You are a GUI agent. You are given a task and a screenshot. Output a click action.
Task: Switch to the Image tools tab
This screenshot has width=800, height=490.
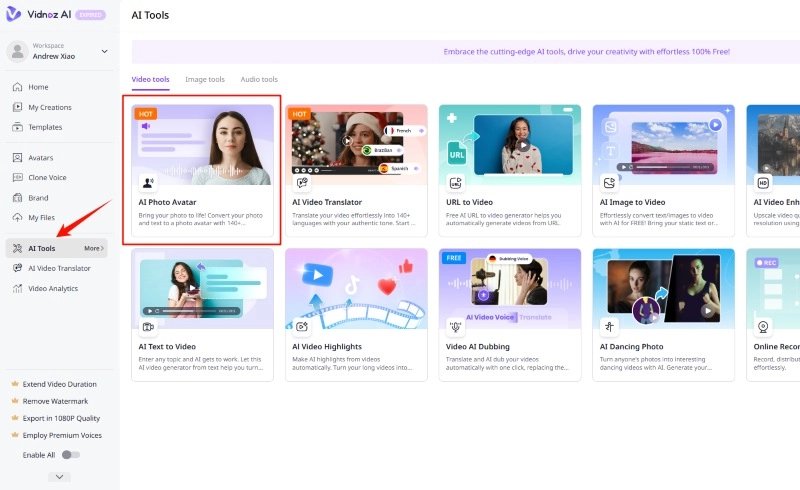[x=205, y=79]
